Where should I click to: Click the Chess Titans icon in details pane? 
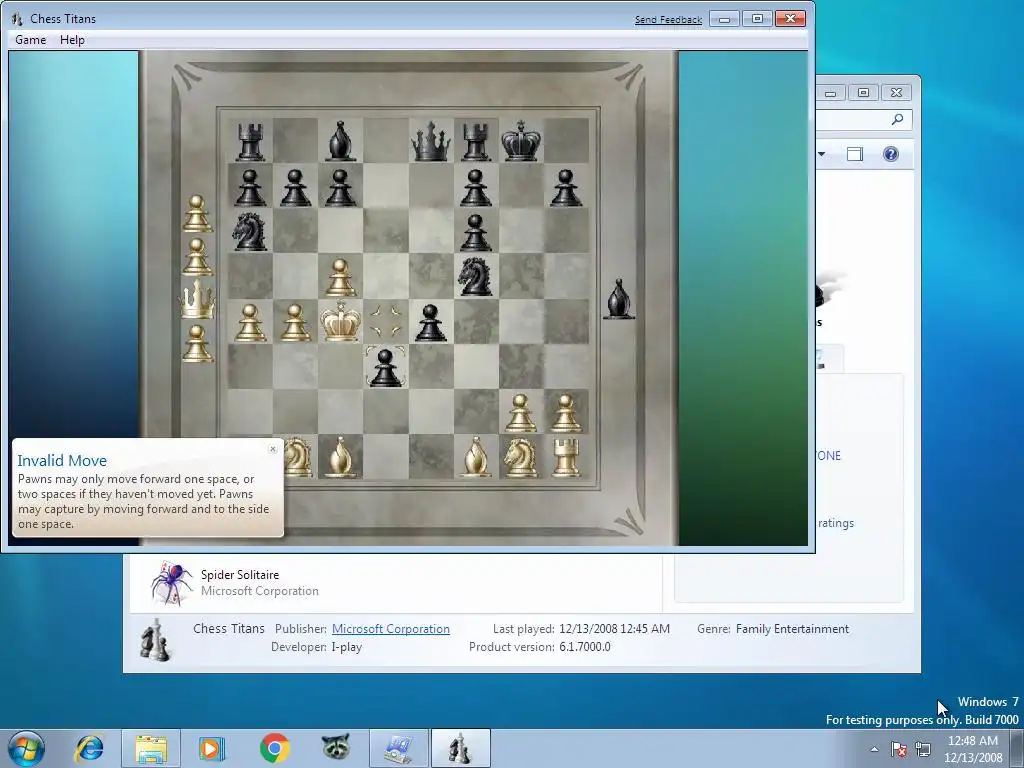coord(155,639)
